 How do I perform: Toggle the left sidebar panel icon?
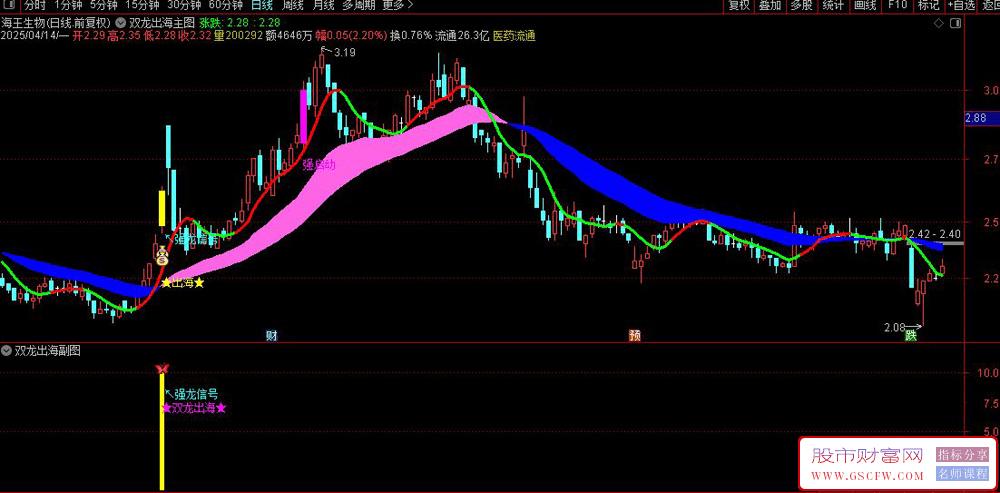[x=10, y=6]
